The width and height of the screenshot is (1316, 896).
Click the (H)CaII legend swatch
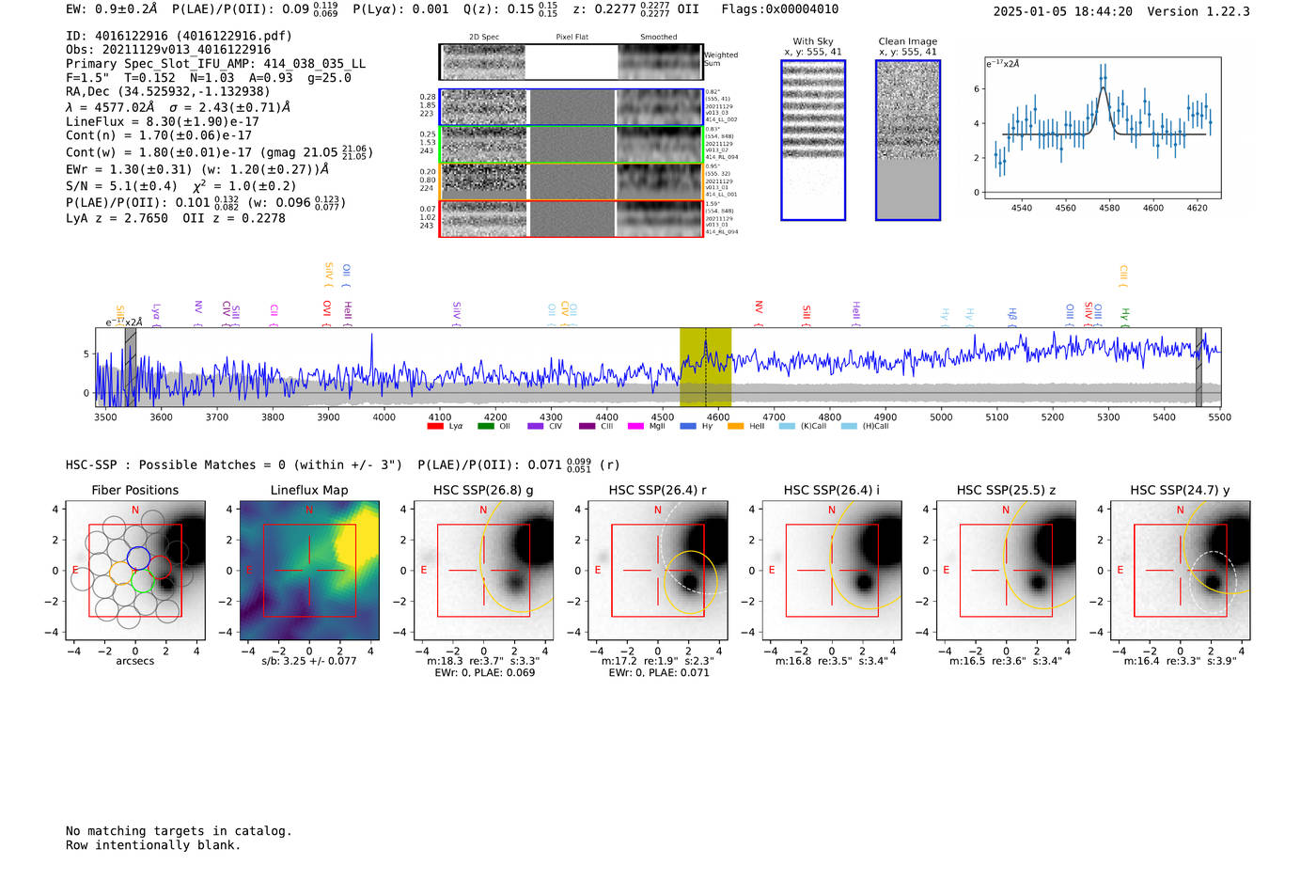[x=849, y=427]
